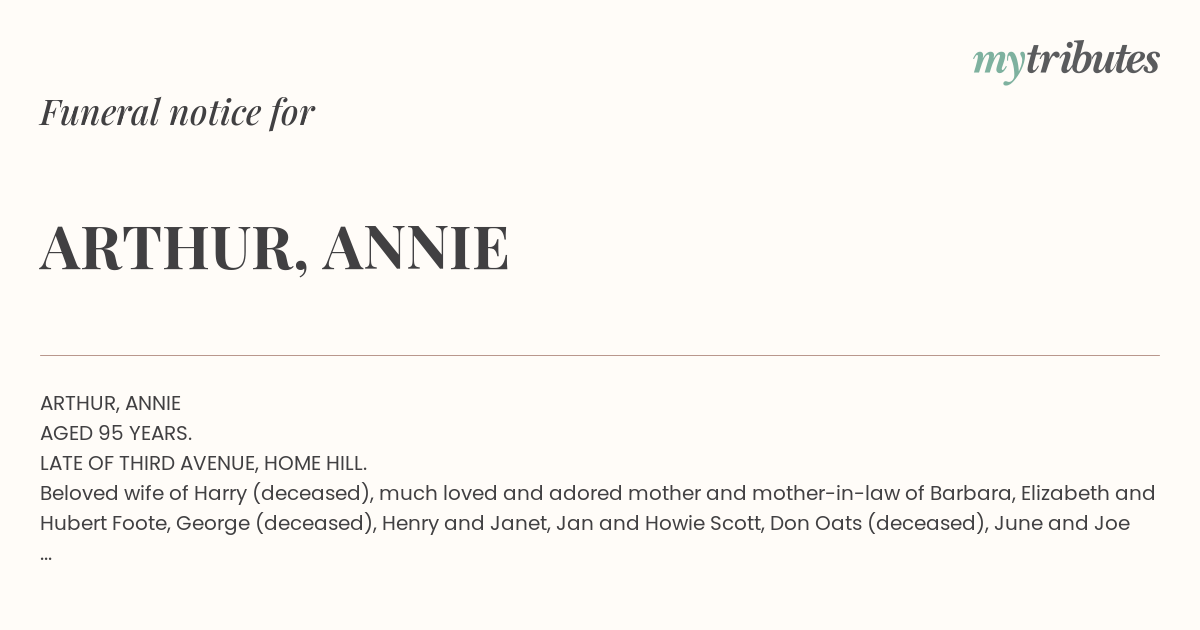The width and height of the screenshot is (1200, 630).
Task: Click the mytributes logo
Action: pyautogui.click(x=1066, y=61)
